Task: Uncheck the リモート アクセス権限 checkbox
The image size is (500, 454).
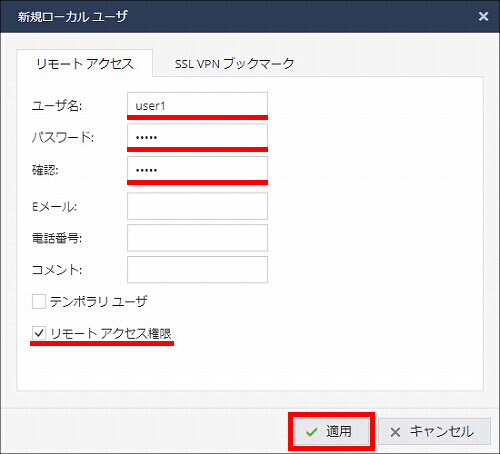Action: click(39, 333)
